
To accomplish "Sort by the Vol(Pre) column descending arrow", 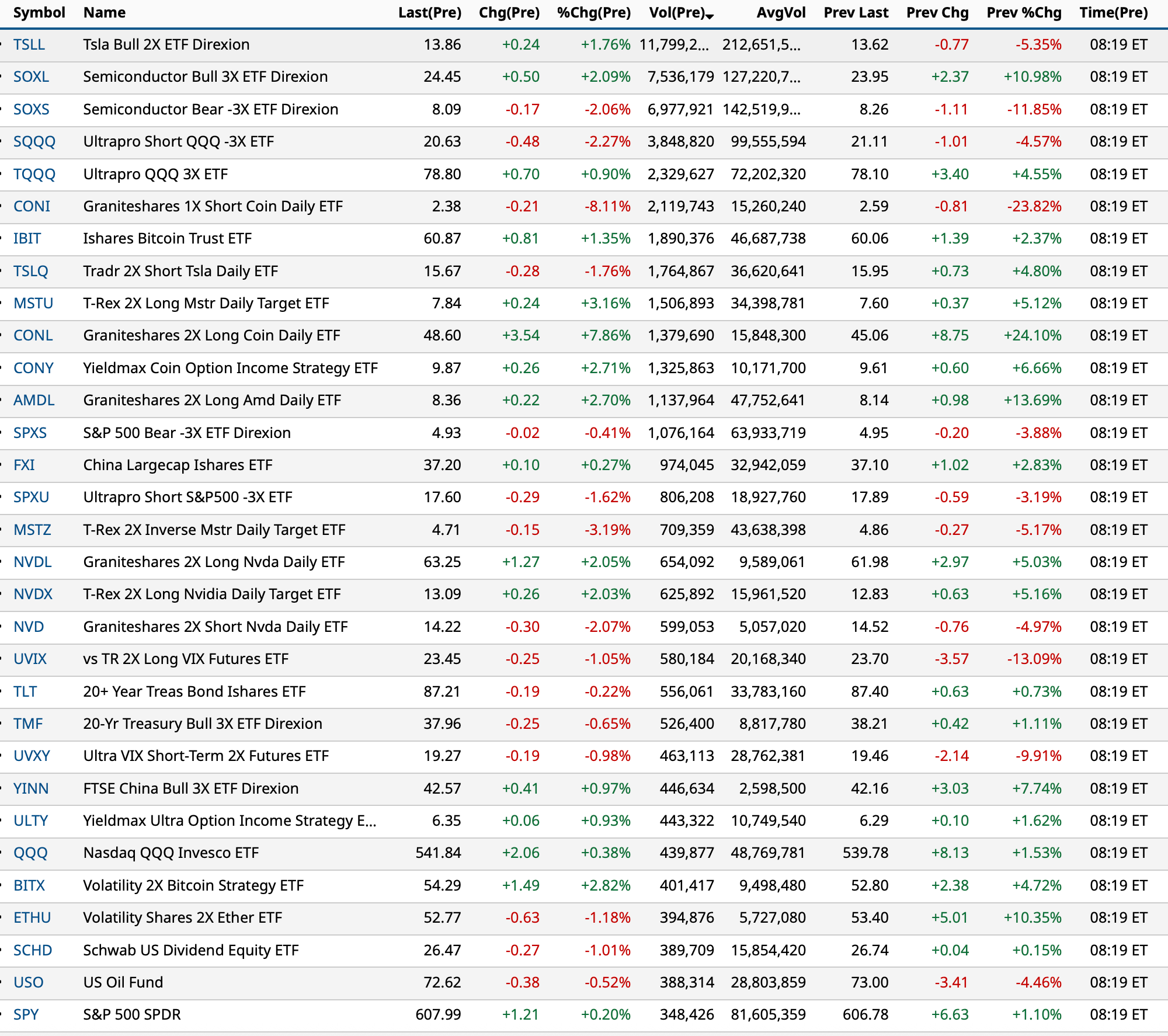I will pos(710,16).
